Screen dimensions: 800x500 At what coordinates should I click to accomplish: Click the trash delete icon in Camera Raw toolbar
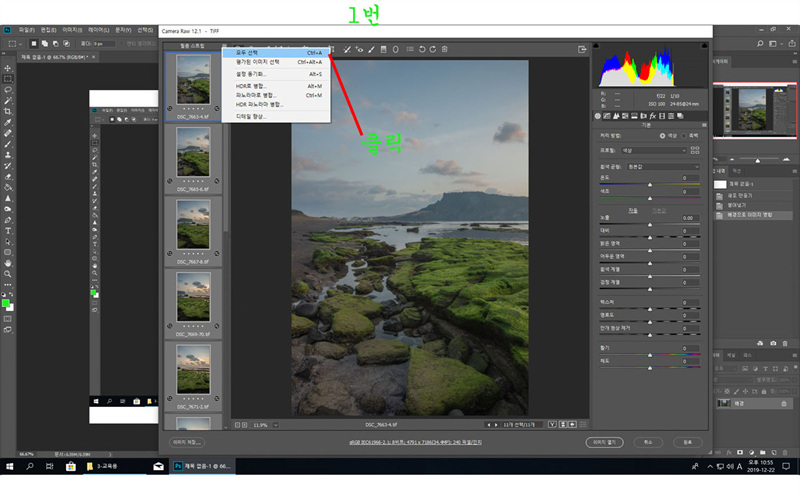pos(444,49)
